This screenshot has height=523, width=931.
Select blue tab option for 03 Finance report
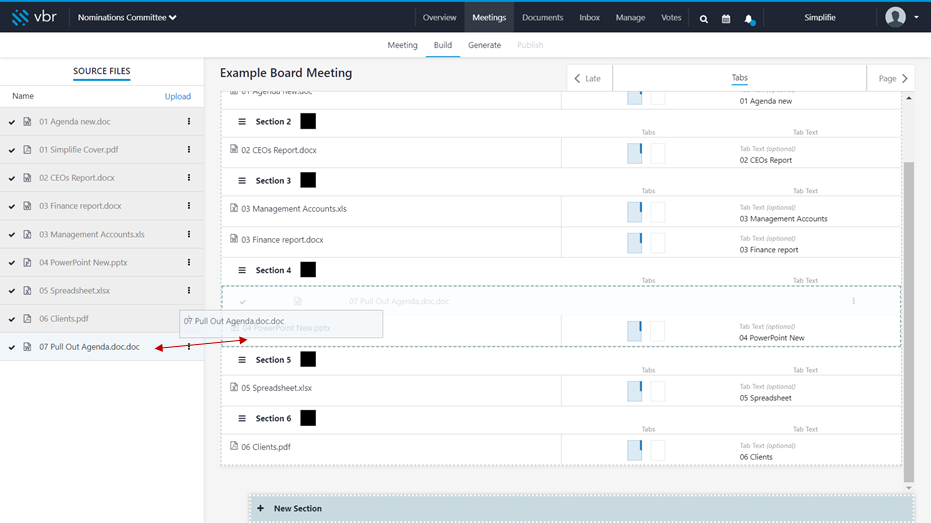(635, 243)
